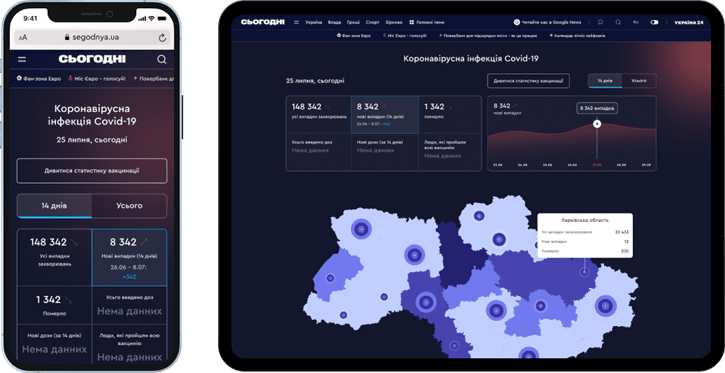
Task: Open the Головні теми grid icon
Action: [412, 22]
